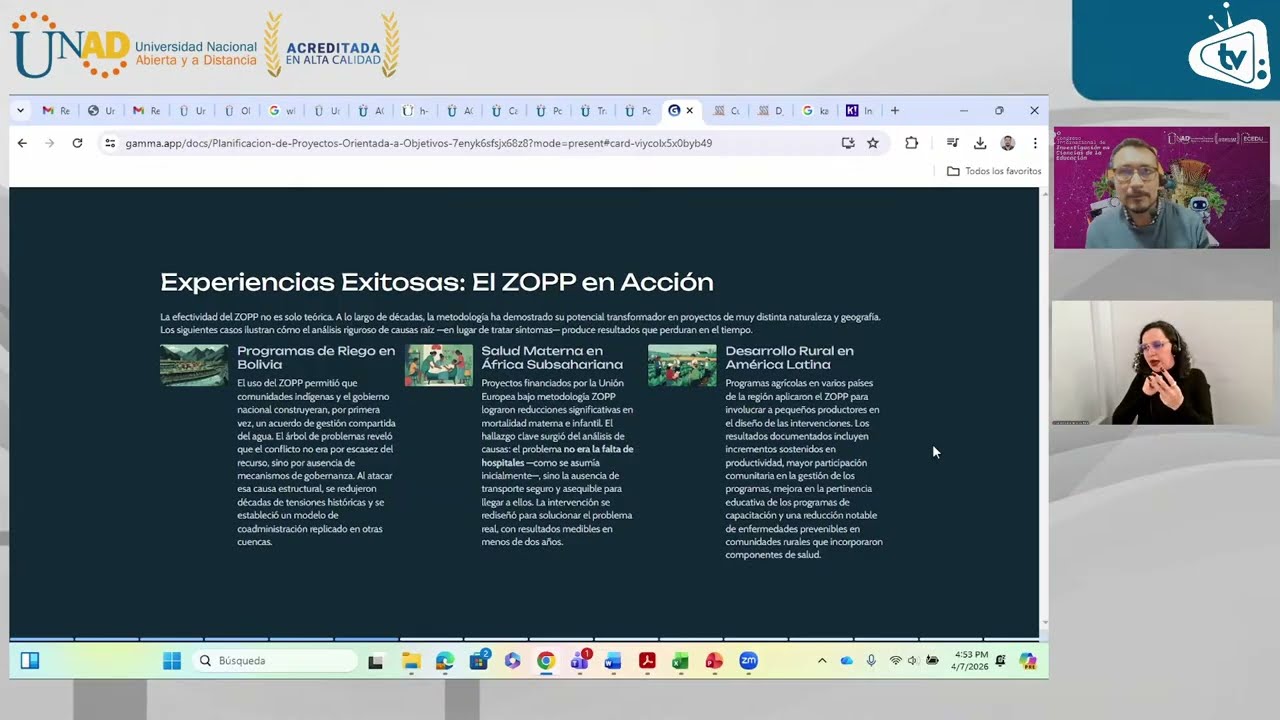Image resolution: width=1280 pixels, height=720 pixels.
Task: Open the Extensions puzzle menu
Action: (911, 143)
